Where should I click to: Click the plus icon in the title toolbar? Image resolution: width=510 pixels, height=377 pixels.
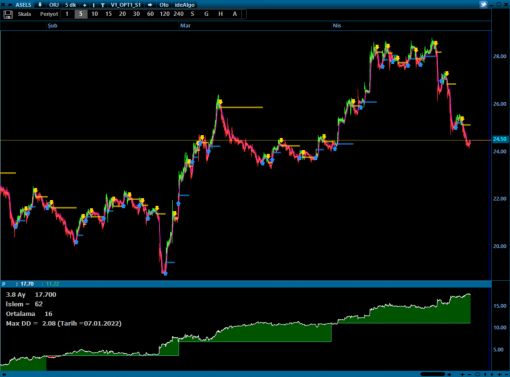pyautogui.click(x=84, y=5)
